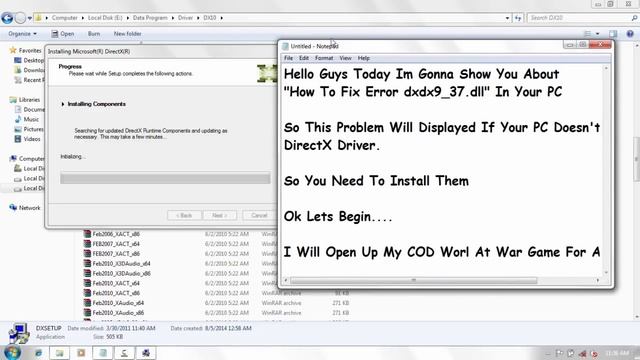Click the DirectX installation progress bar
The image size is (640, 360).
pos(165,178)
